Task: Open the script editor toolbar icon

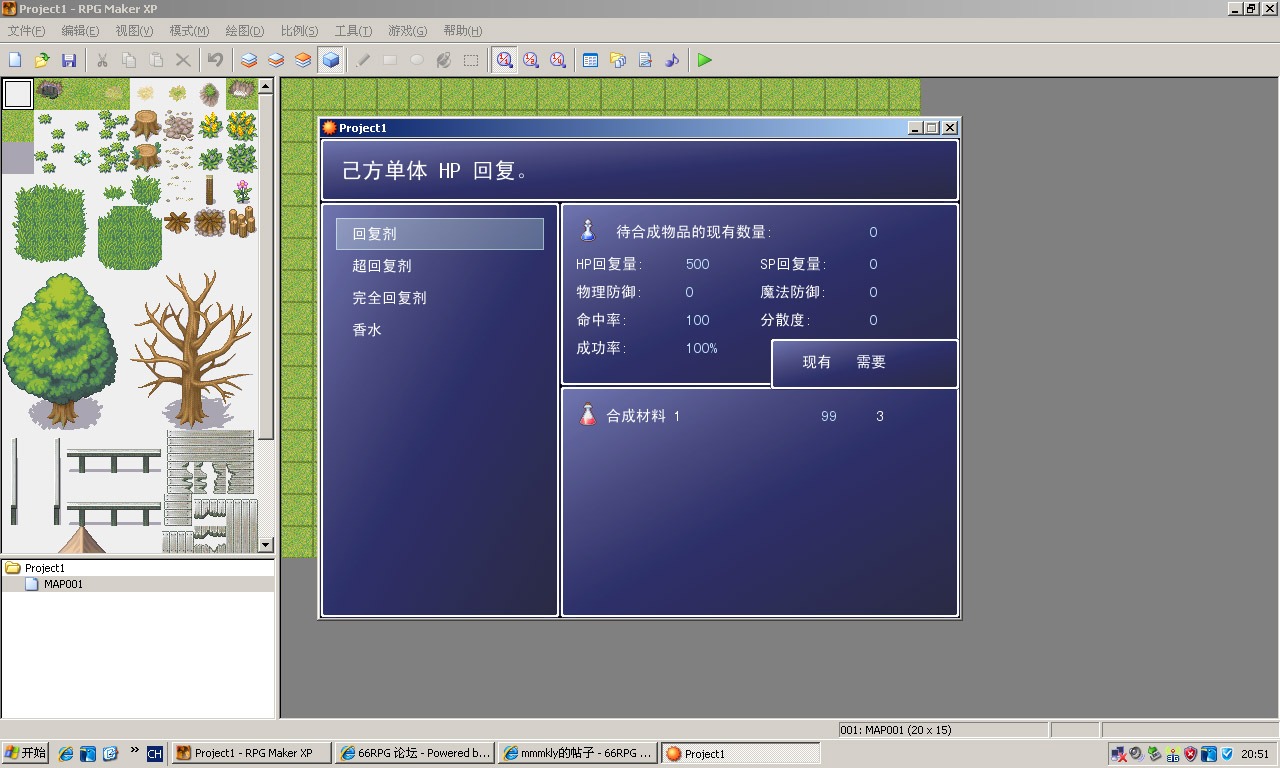Action: click(645, 60)
